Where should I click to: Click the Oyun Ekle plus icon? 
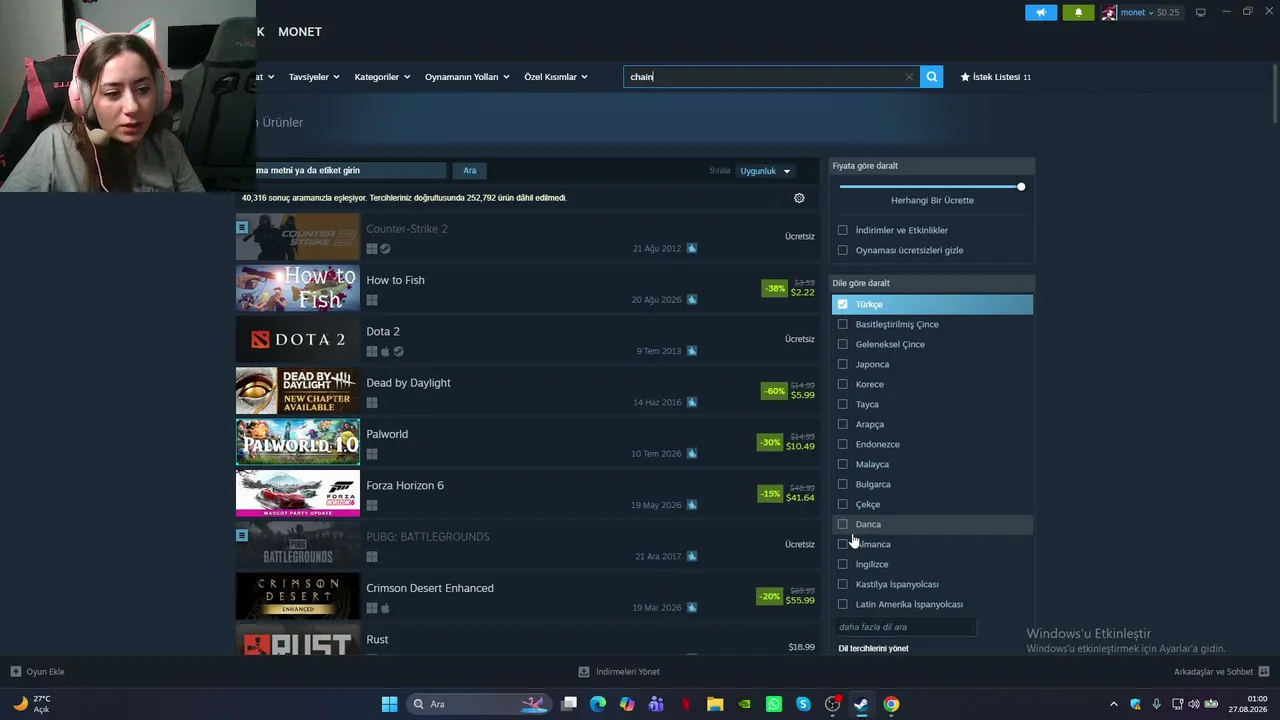(16, 672)
